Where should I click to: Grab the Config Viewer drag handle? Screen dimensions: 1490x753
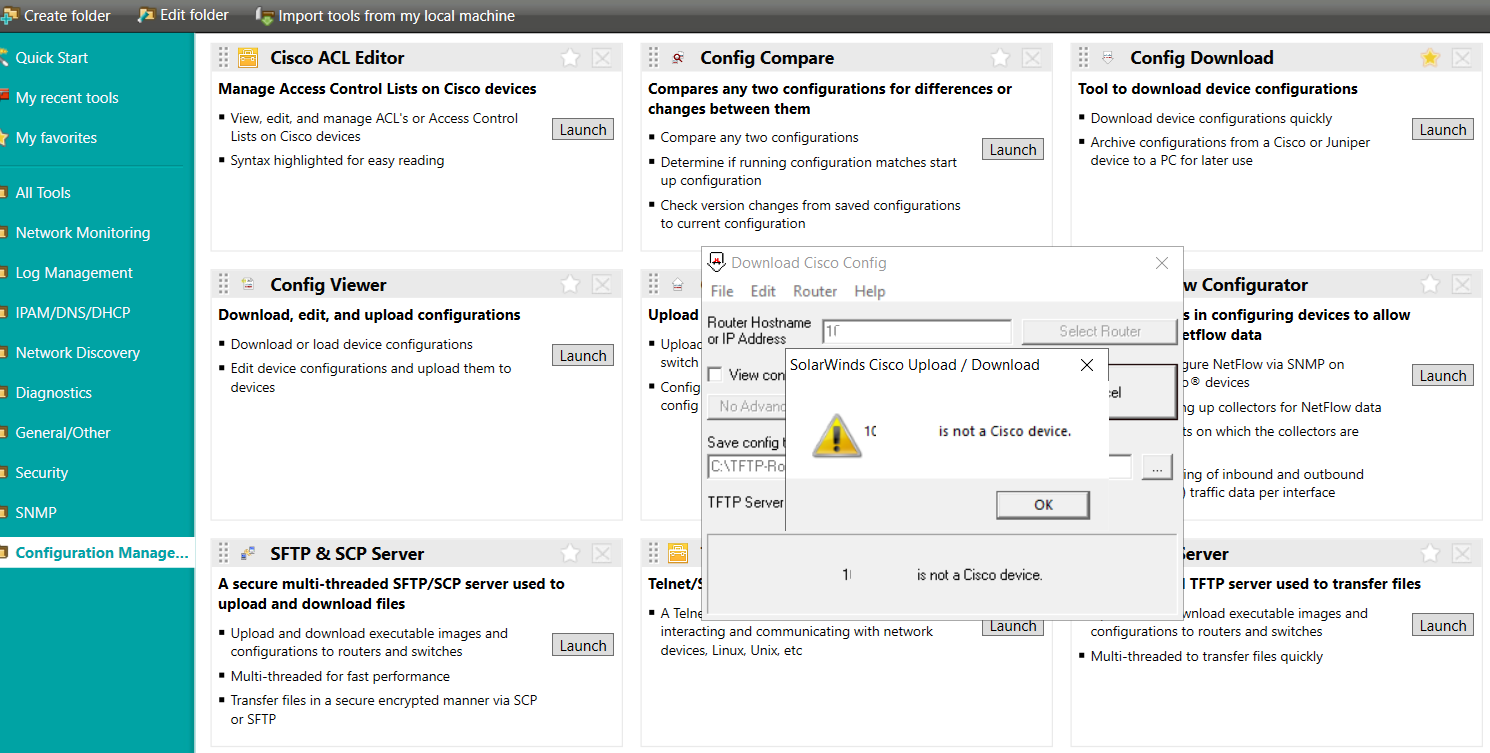tap(224, 285)
